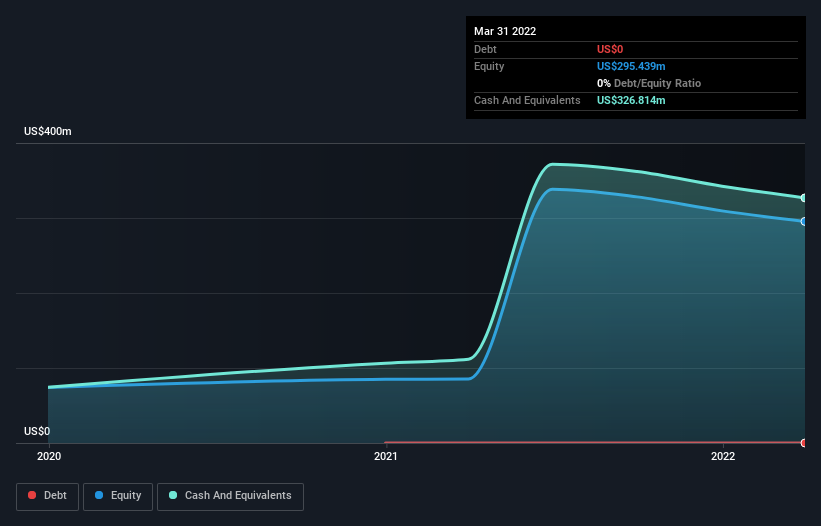Viewport: 821px width, 526px height.
Task: Click the red Debt data point marker
Action: (x=804, y=443)
